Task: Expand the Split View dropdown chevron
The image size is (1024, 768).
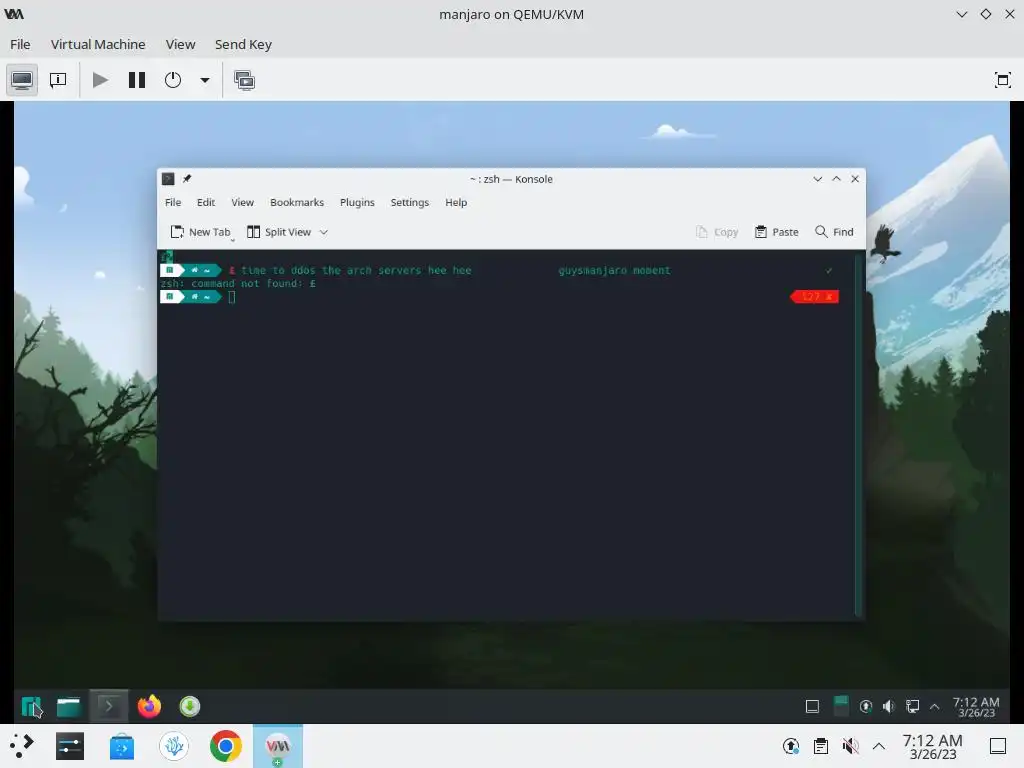Action: click(323, 232)
